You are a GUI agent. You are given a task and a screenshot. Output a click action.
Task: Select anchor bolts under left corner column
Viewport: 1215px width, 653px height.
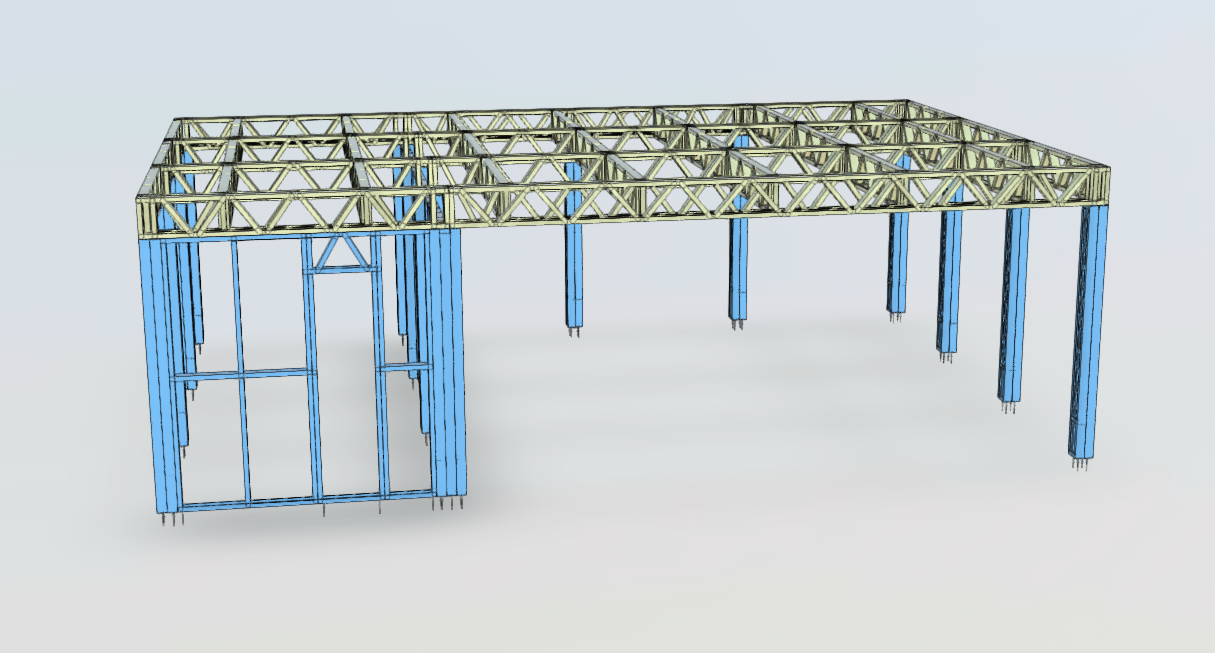[171, 520]
